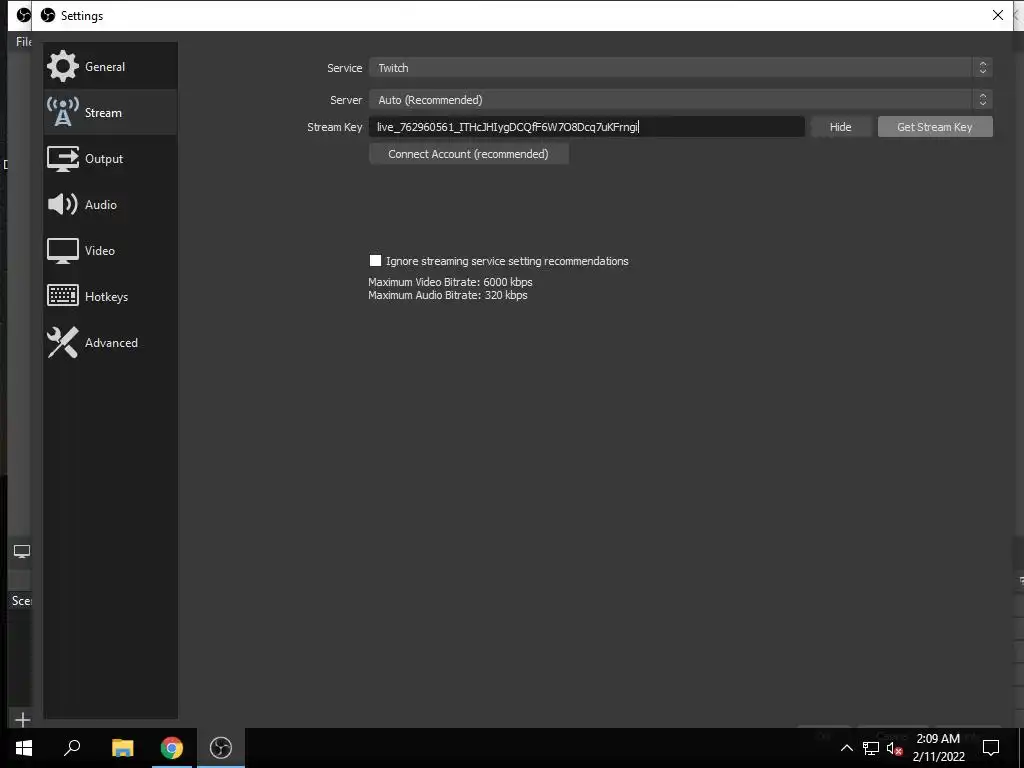Close the Settings window
This screenshot has height=768, width=1024.
point(997,15)
